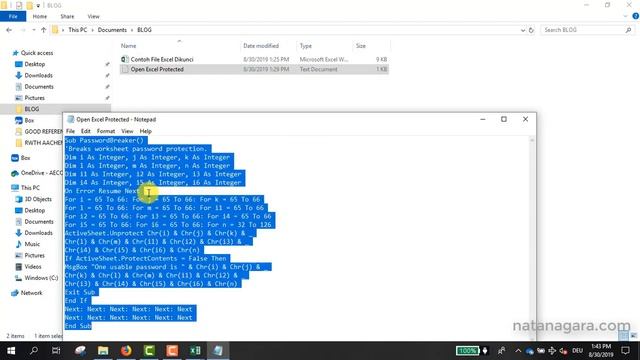The height and width of the screenshot is (360, 640).
Task: Open File Explorer from taskbar
Action: [103, 351]
